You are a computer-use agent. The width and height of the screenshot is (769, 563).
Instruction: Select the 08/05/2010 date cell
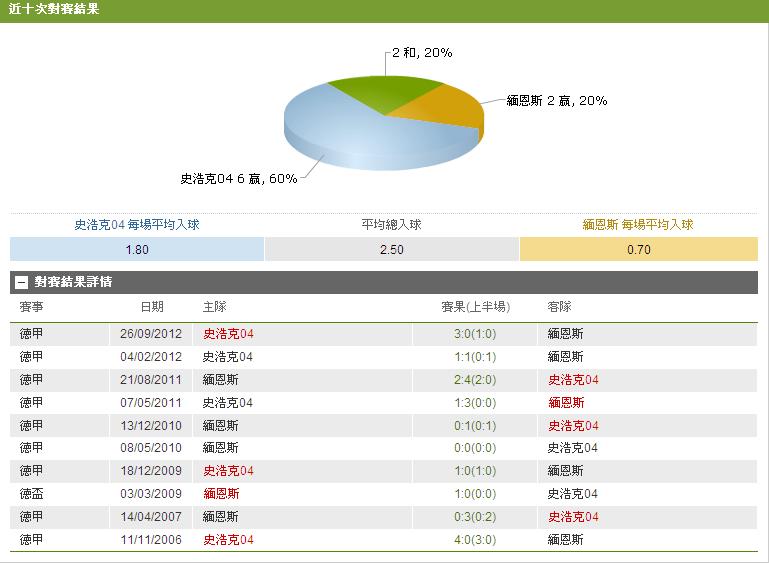[150, 448]
